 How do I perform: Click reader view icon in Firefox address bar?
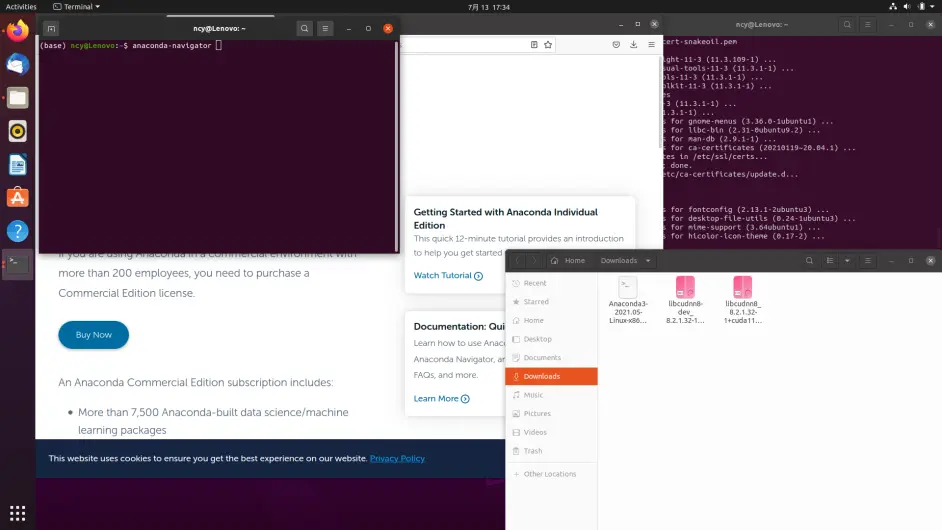point(534,44)
